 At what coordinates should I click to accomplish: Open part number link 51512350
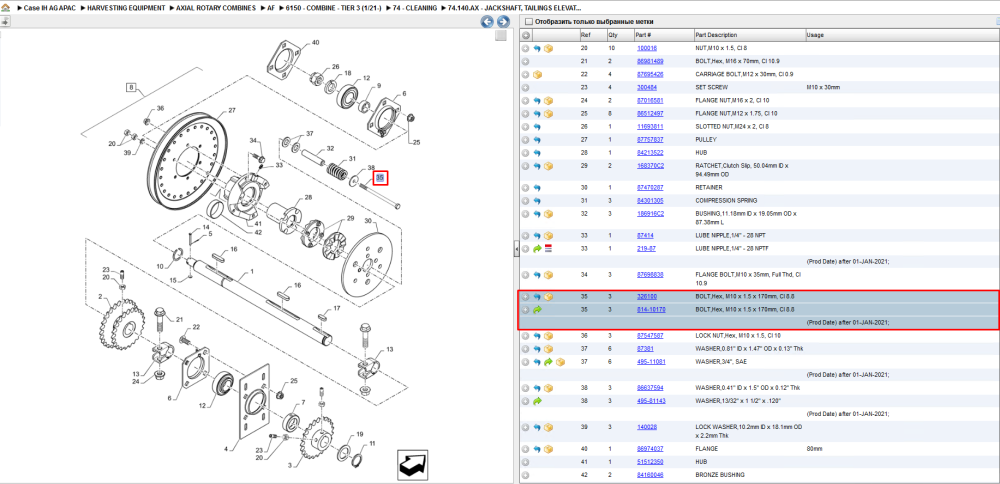click(x=650, y=462)
